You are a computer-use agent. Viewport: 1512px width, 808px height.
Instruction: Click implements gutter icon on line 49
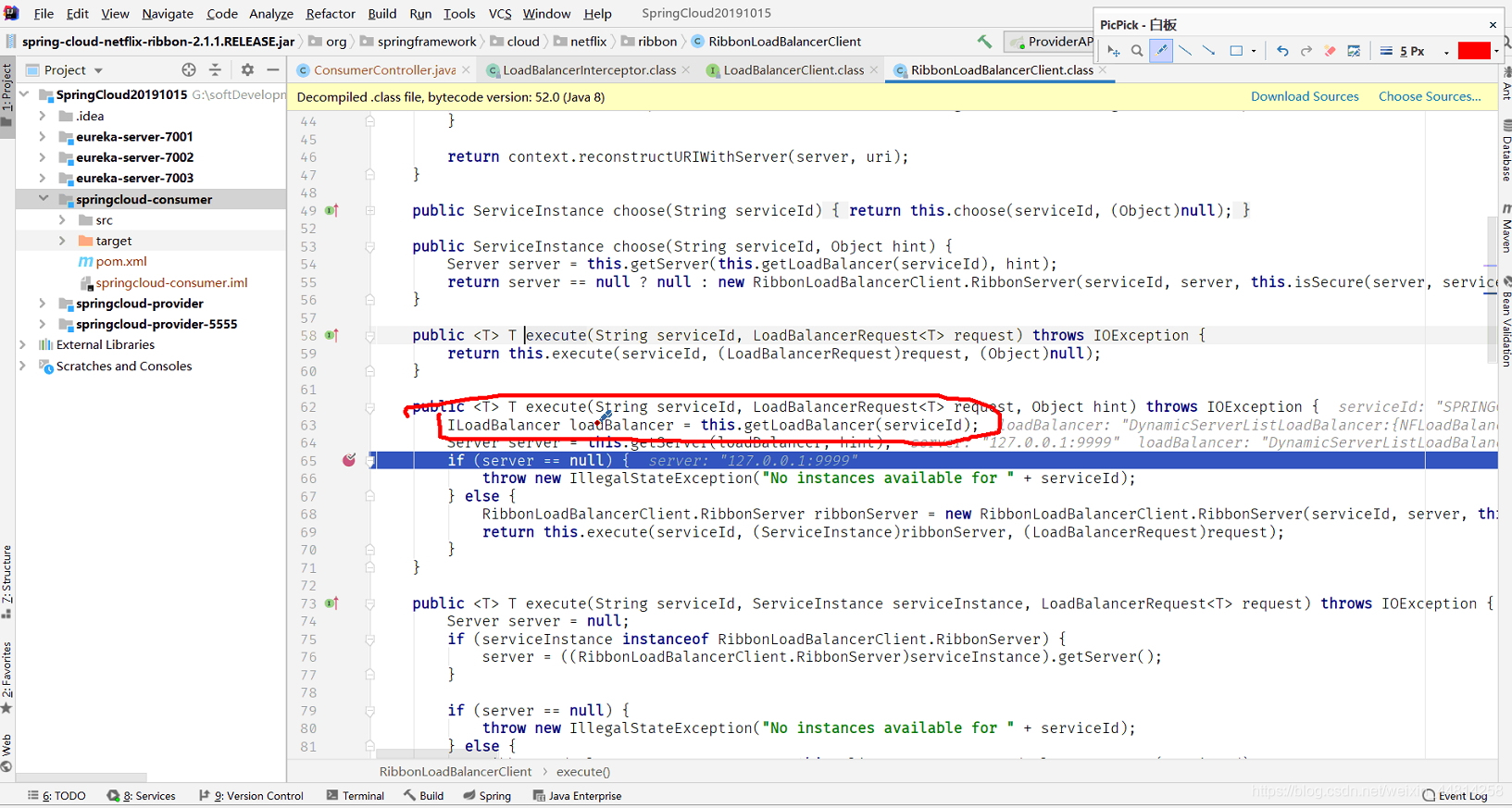click(331, 210)
